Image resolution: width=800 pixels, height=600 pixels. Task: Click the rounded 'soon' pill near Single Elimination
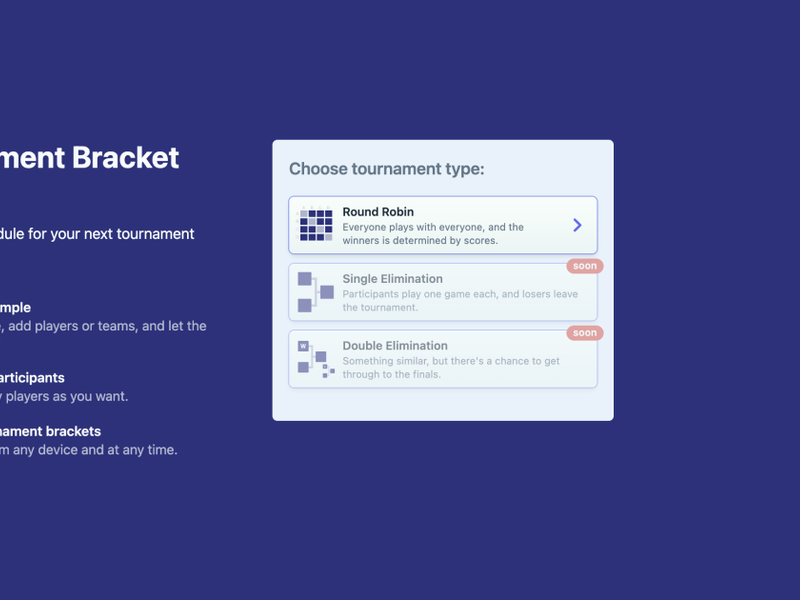pos(584,265)
